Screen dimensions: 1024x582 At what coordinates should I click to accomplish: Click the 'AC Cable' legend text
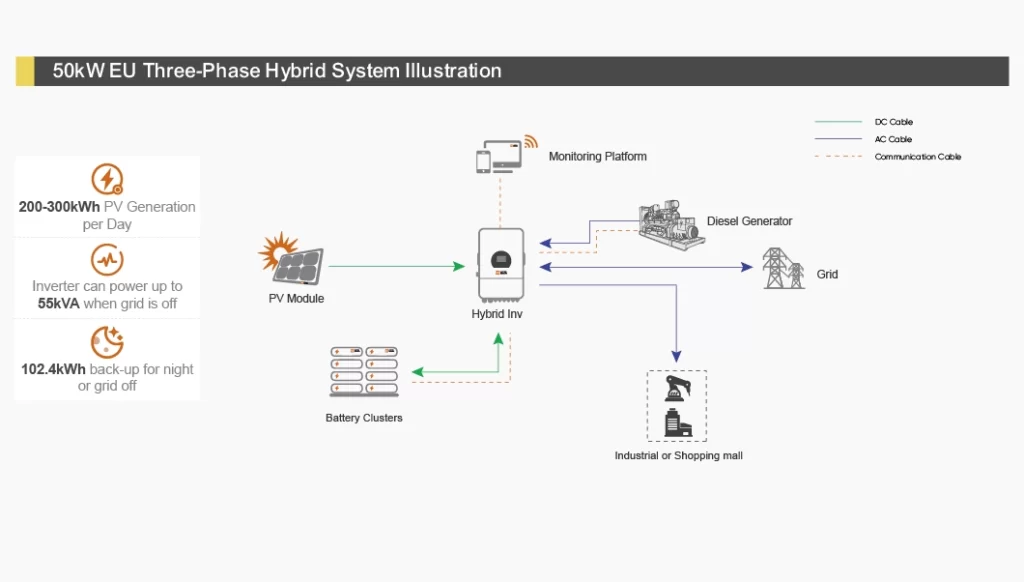pyautogui.click(x=893, y=139)
